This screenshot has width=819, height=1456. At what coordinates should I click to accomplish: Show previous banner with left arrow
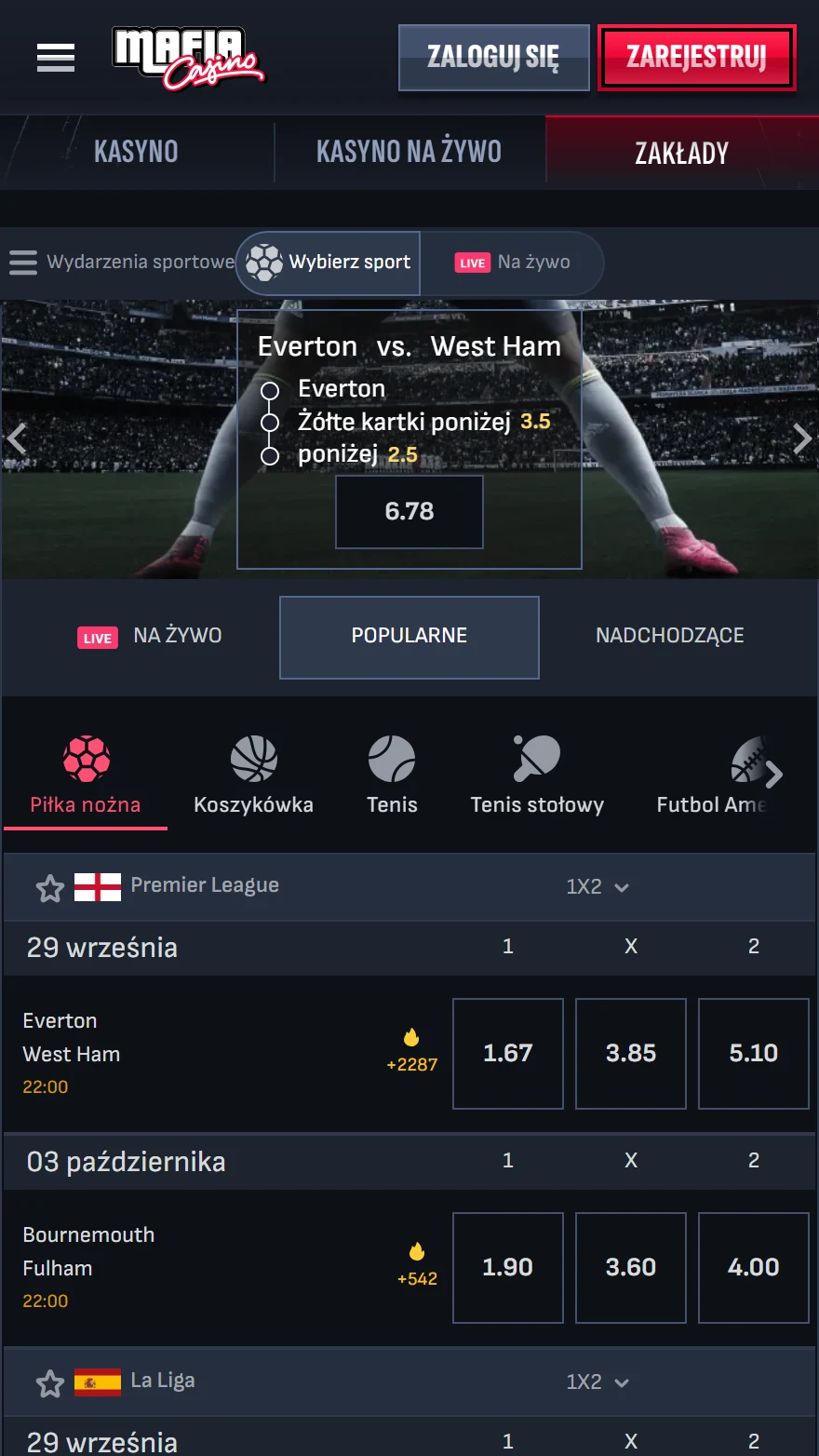17,438
